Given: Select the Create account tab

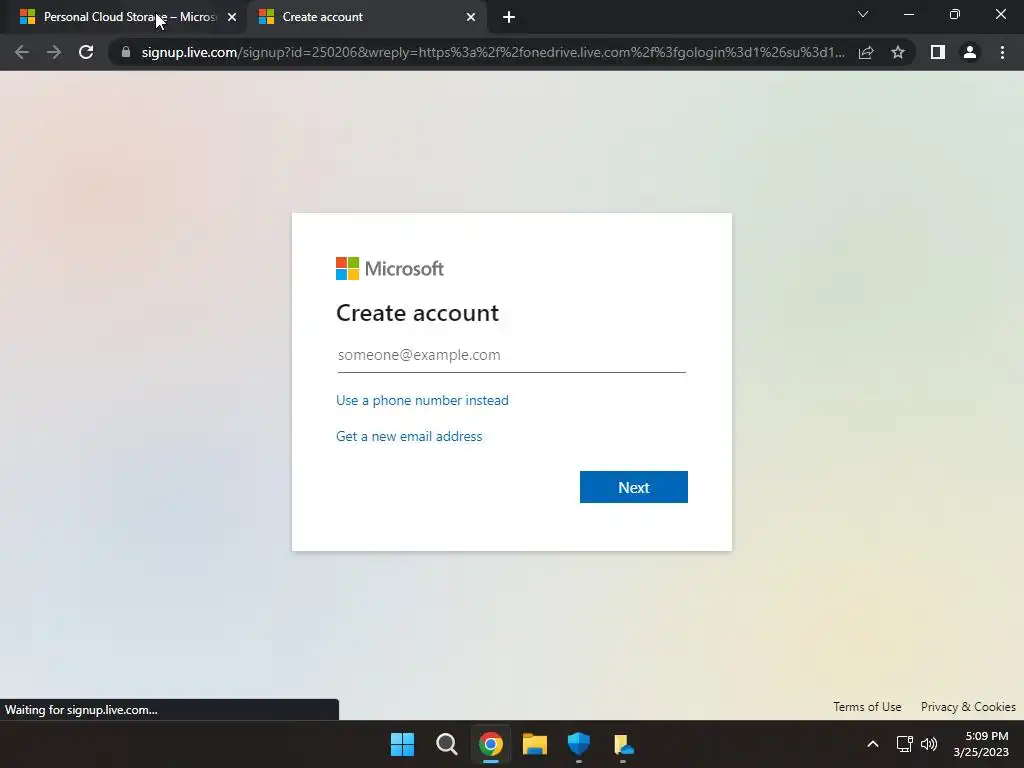Looking at the screenshot, I should (368, 17).
